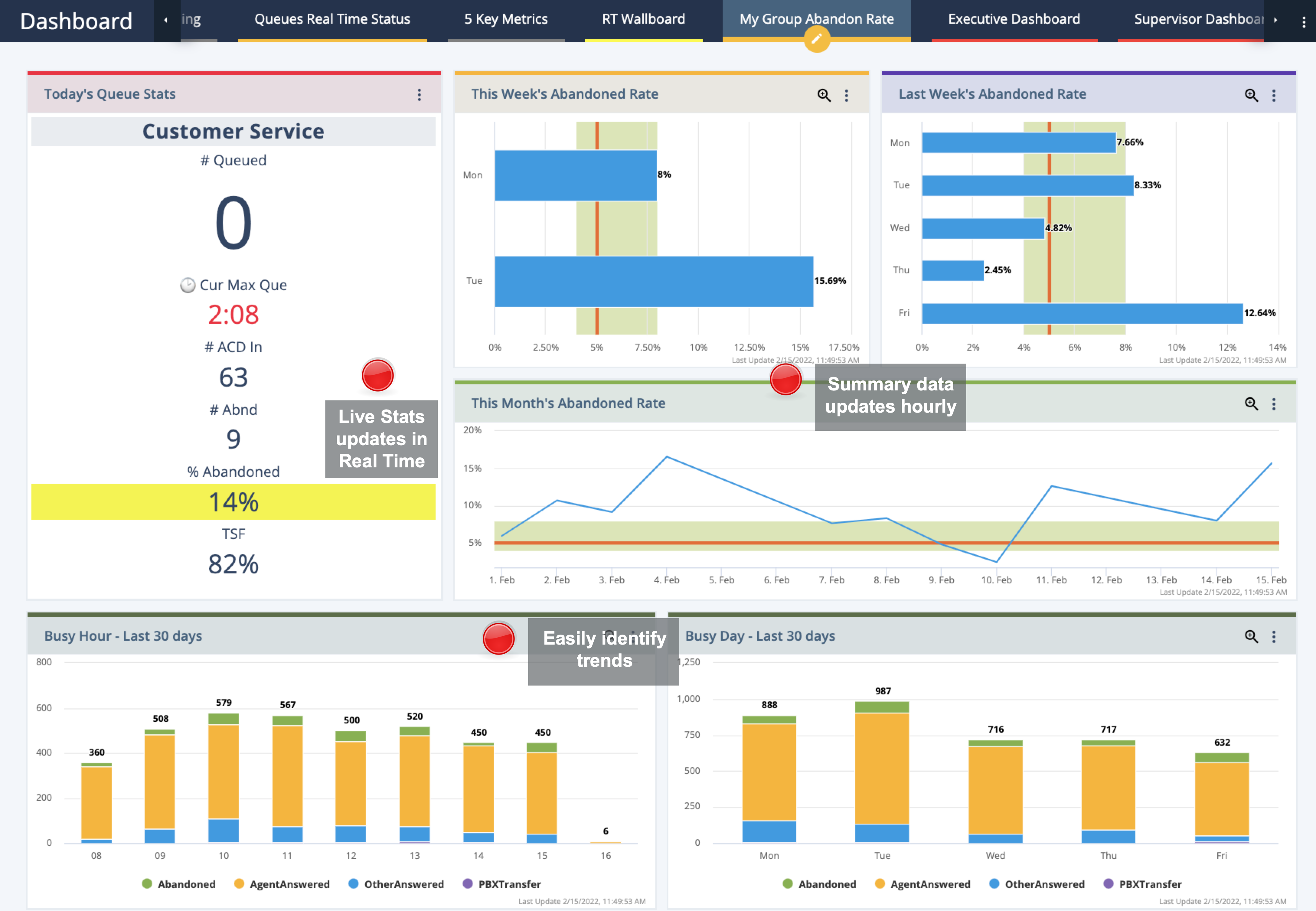Open Last Week's Abandoned Rate panel menu
This screenshot has height=911, width=1316.
tap(1274, 95)
